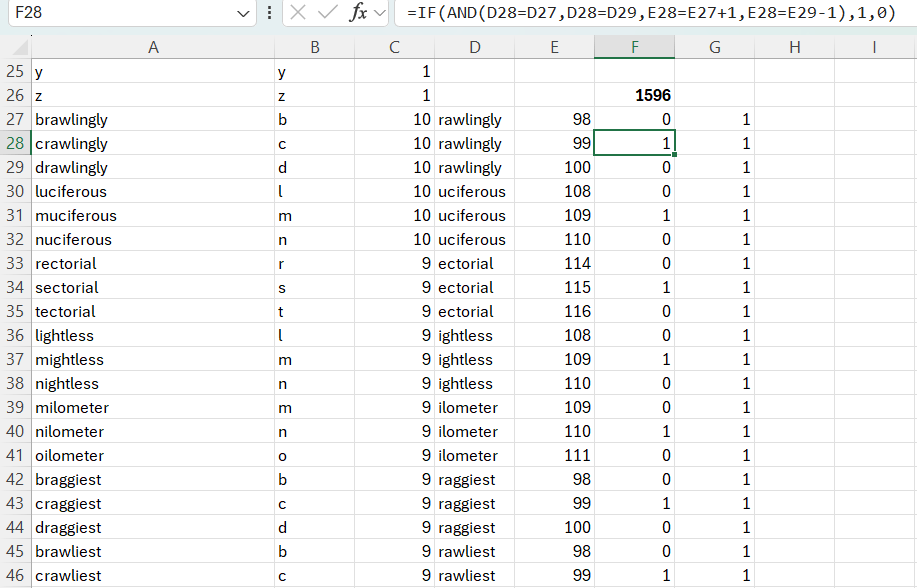
Task: Click cell with word draggiest
Action: 153,527
